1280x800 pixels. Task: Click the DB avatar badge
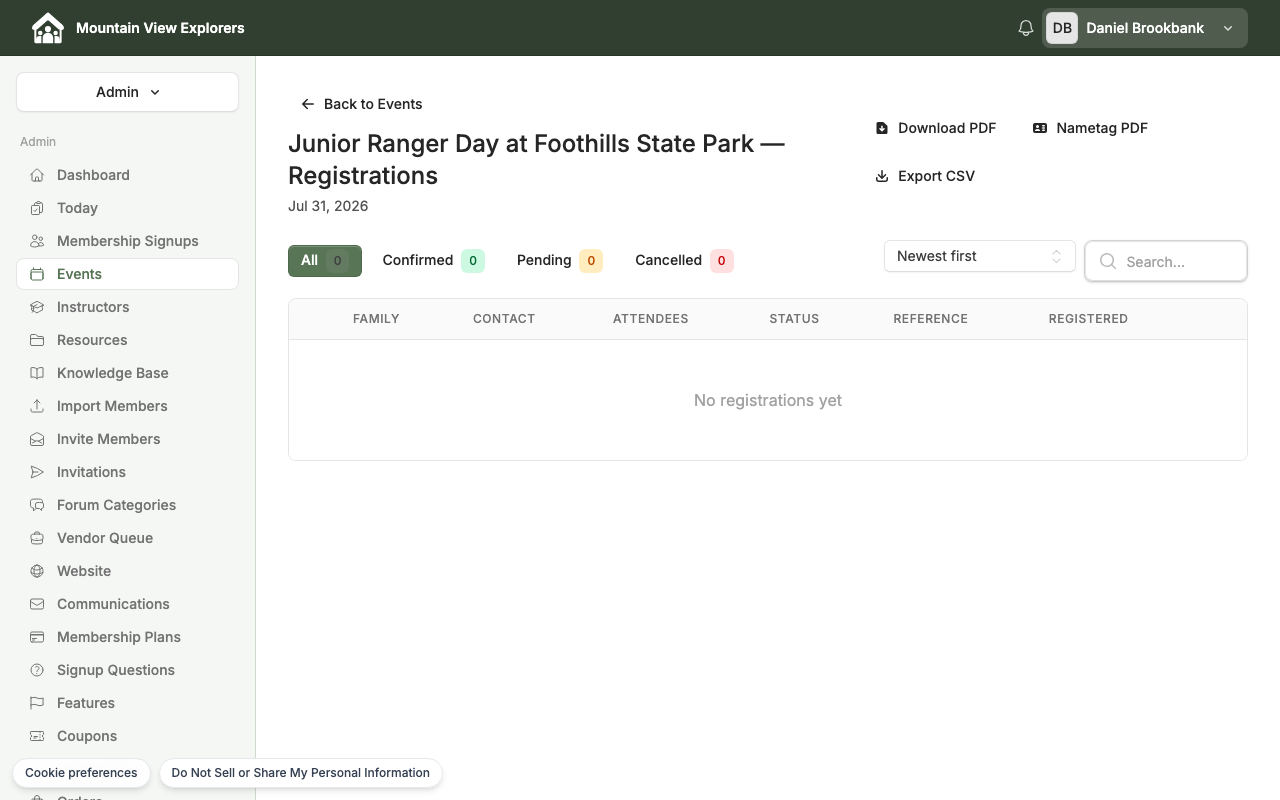1062,28
